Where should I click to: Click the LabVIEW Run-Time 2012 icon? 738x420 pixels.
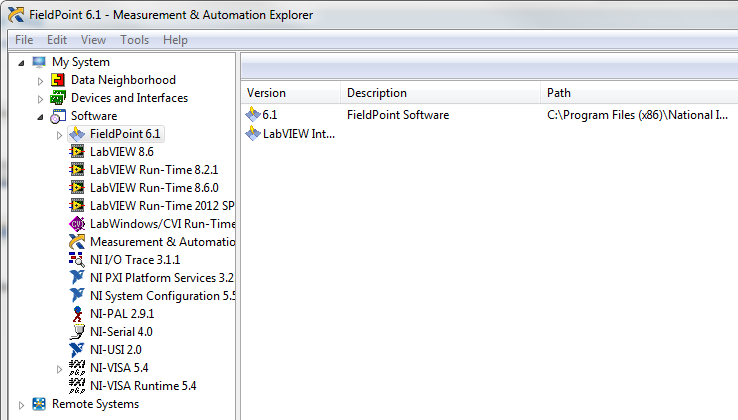[77, 206]
